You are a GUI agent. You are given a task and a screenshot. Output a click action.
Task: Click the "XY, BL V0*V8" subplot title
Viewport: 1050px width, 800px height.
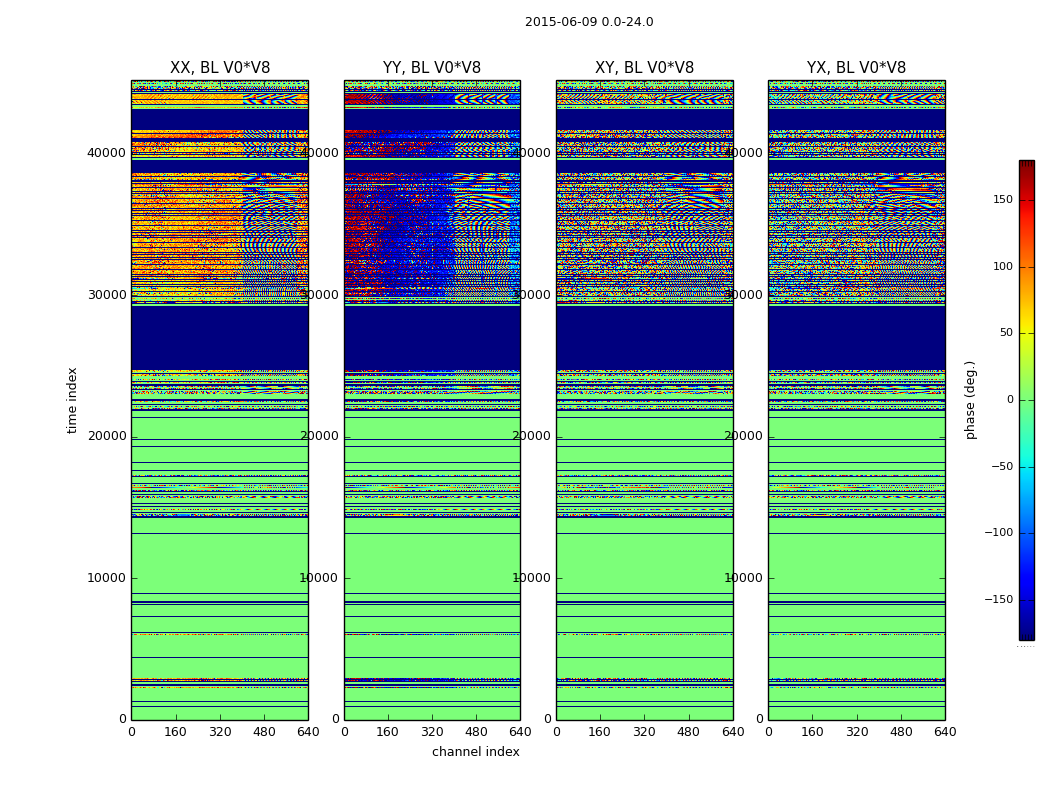pyautogui.click(x=644, y=68)
